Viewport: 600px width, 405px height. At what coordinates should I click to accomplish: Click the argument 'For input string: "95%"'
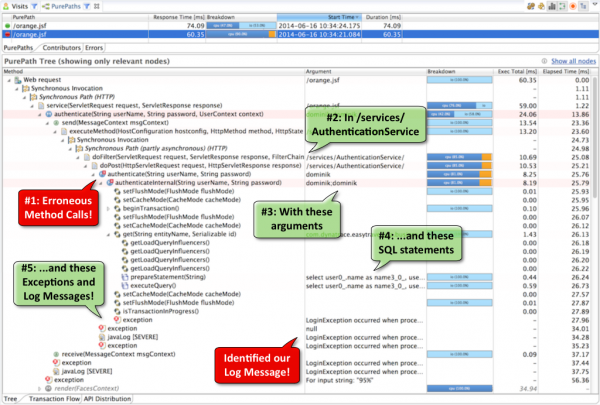(x=339, y=381)
